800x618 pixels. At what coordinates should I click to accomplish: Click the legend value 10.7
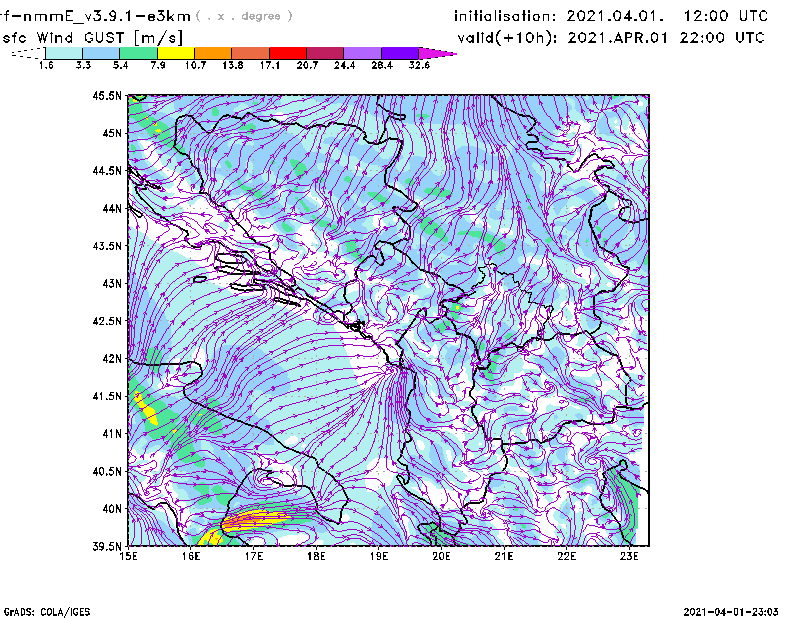click(195, 65)
